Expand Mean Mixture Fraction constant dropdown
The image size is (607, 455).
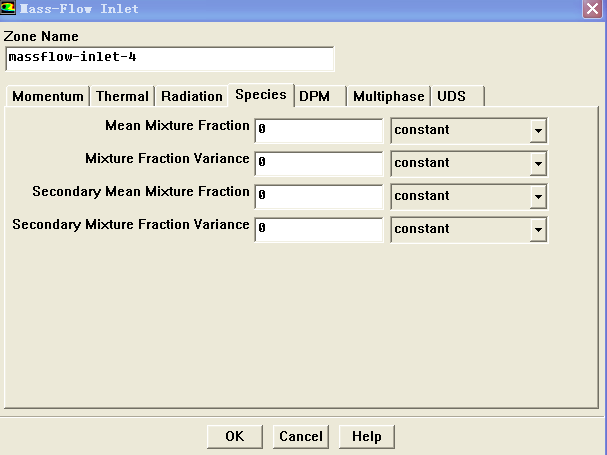click(x=538, y=131)
